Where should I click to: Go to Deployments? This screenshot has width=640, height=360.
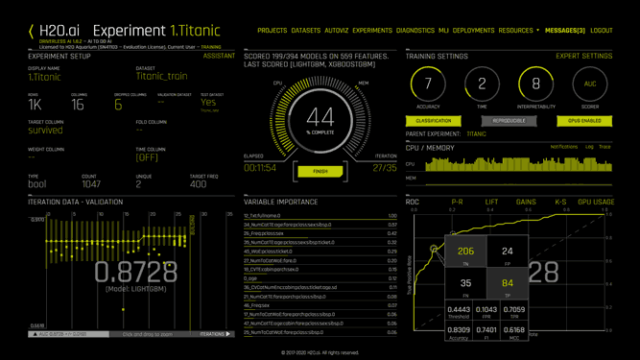point(473,31)
